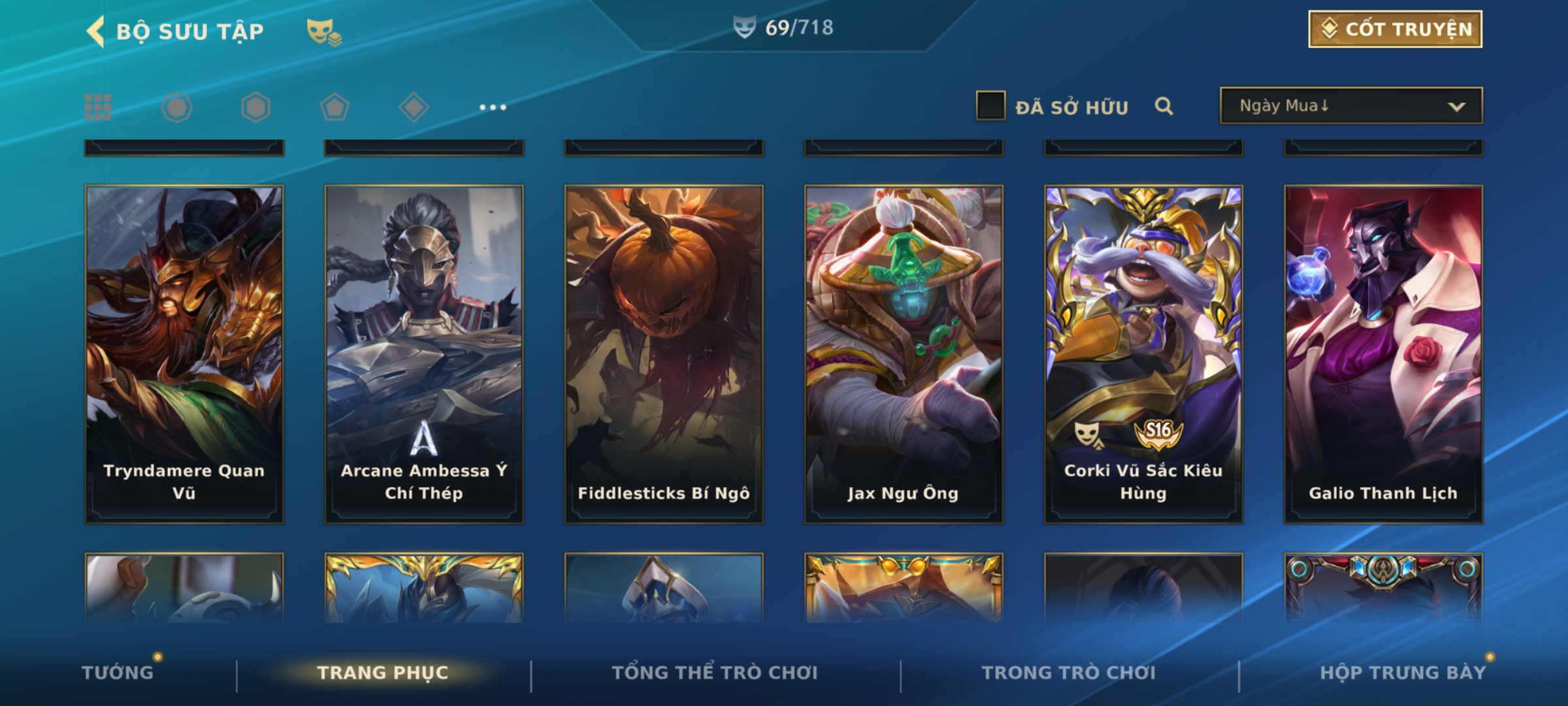Go to the Hộp Trưng Bày tab

(x=1403, y=673)
